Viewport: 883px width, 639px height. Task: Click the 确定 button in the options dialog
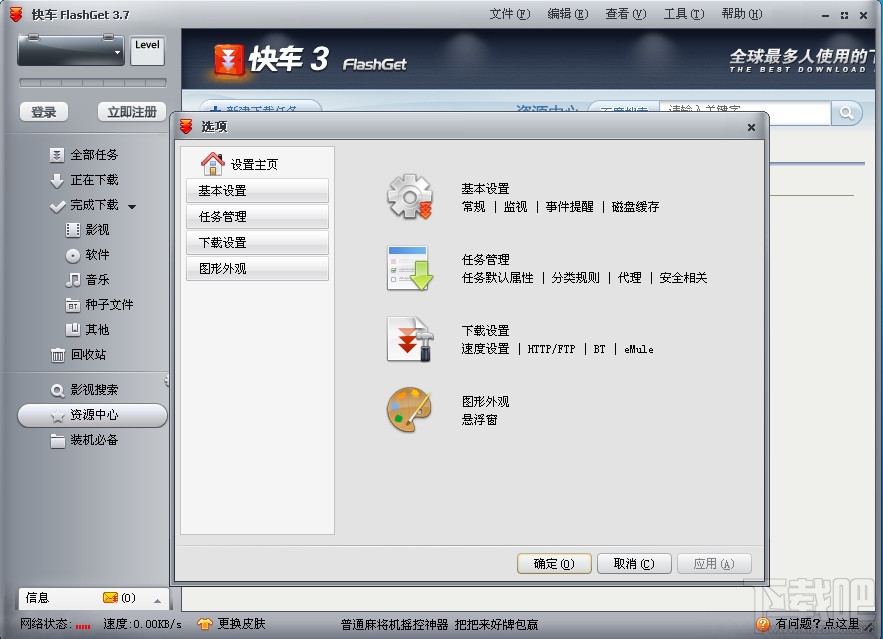point(553,563)
